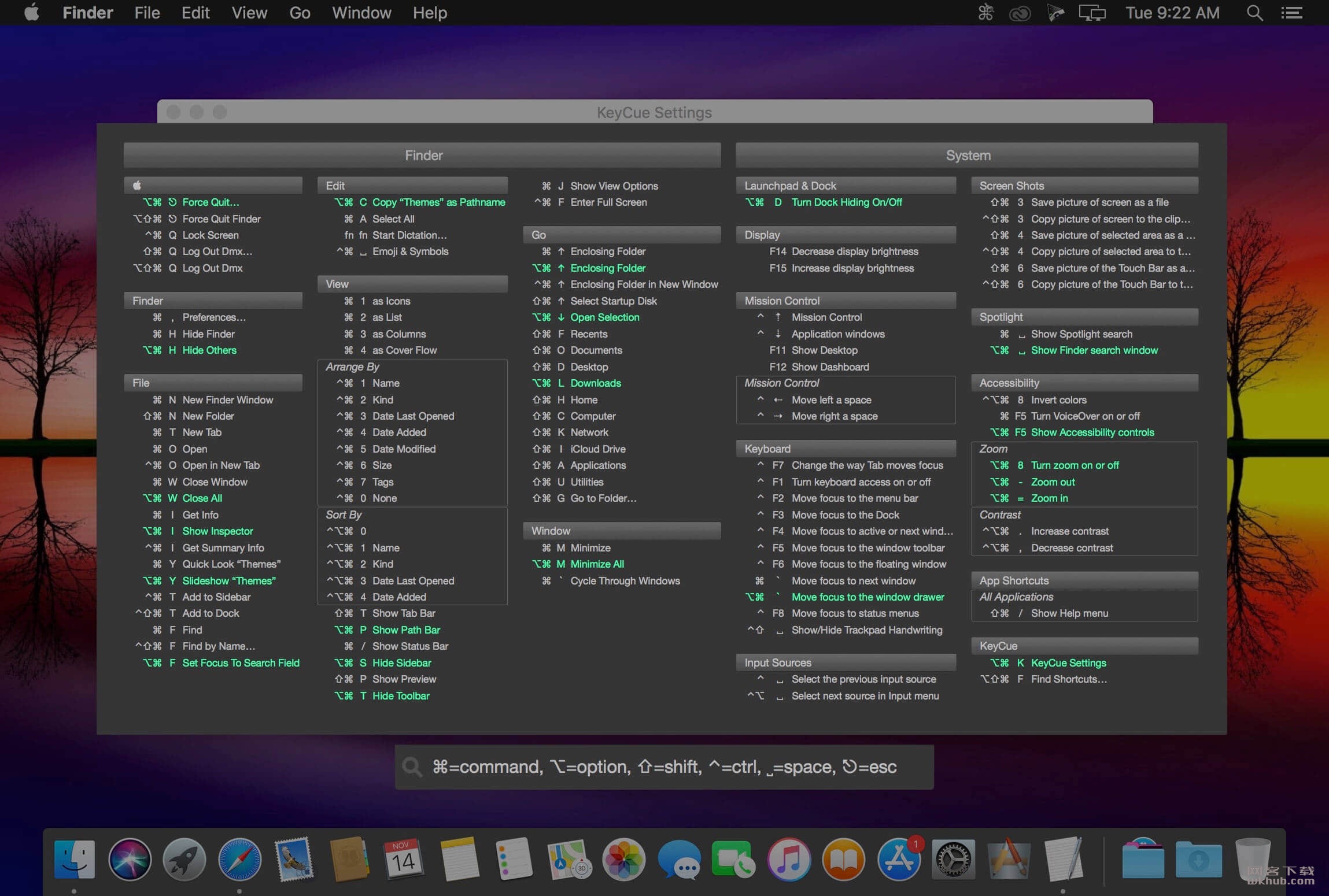The image size is (1329, 896).
Task: Open Notes icon in the Dock
Action: point(459,860)
